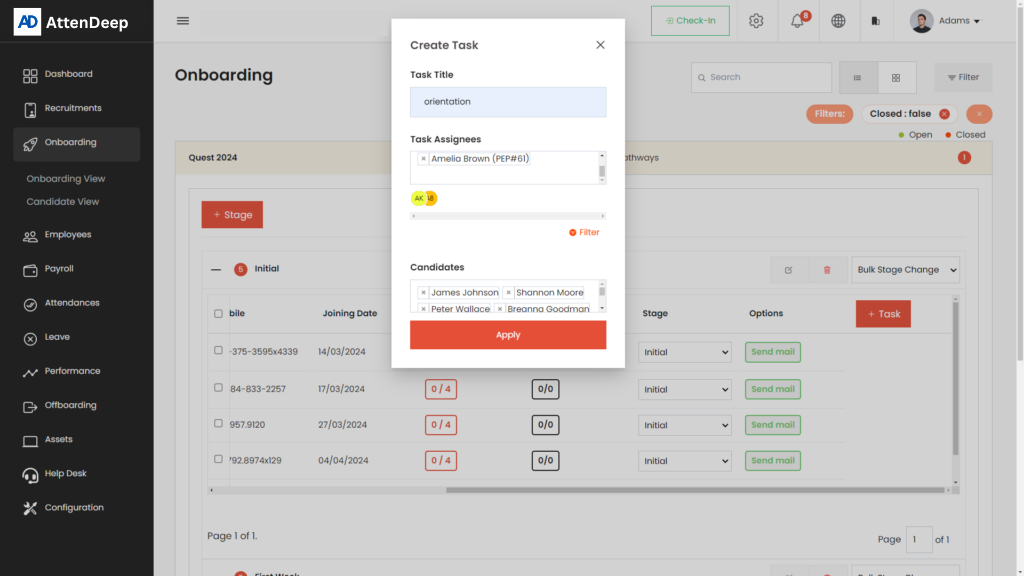1024x576 pixels.
Task: Click the Apply button
Action: pos(508,335)
